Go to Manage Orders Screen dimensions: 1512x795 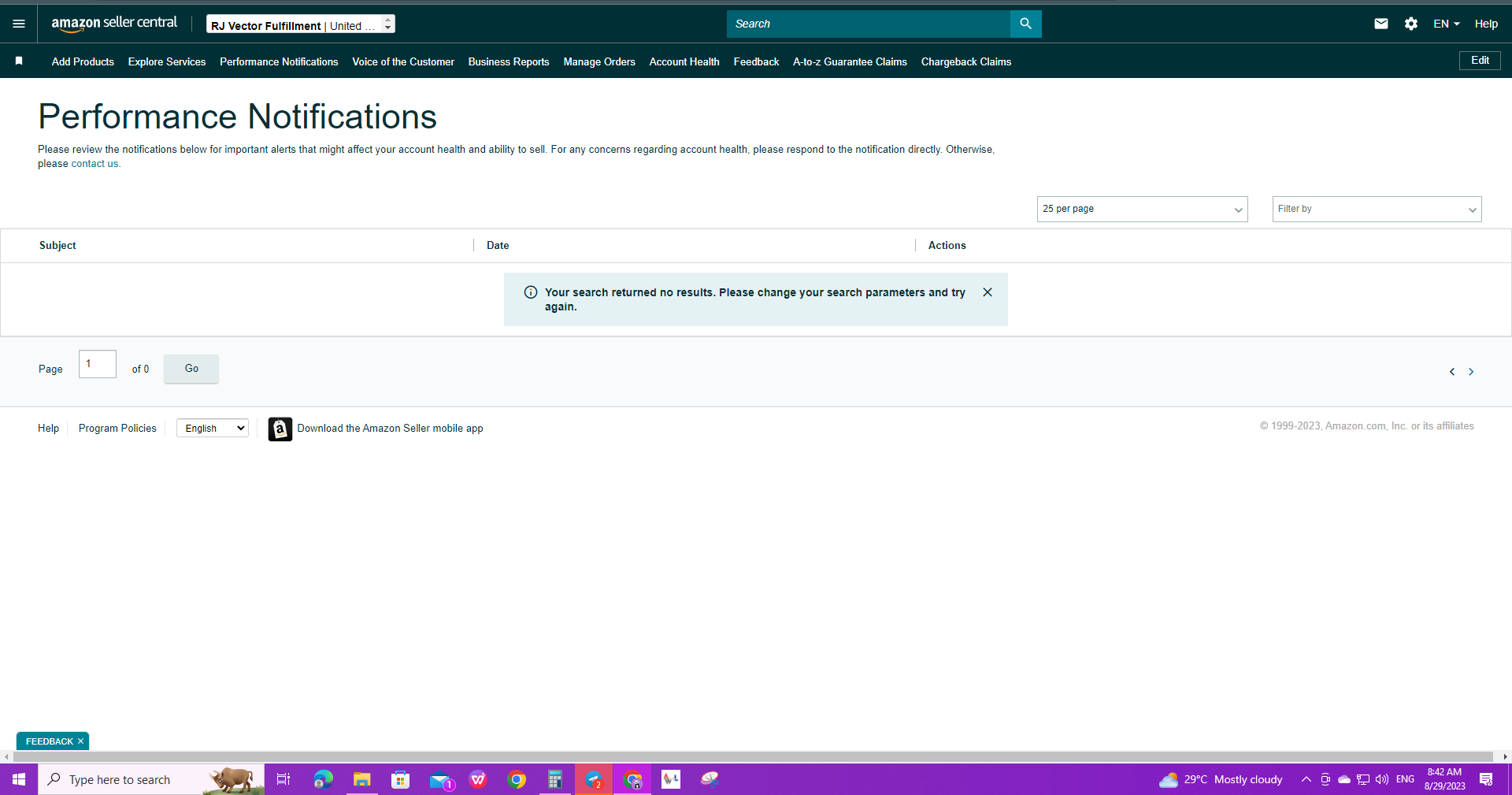599,61
